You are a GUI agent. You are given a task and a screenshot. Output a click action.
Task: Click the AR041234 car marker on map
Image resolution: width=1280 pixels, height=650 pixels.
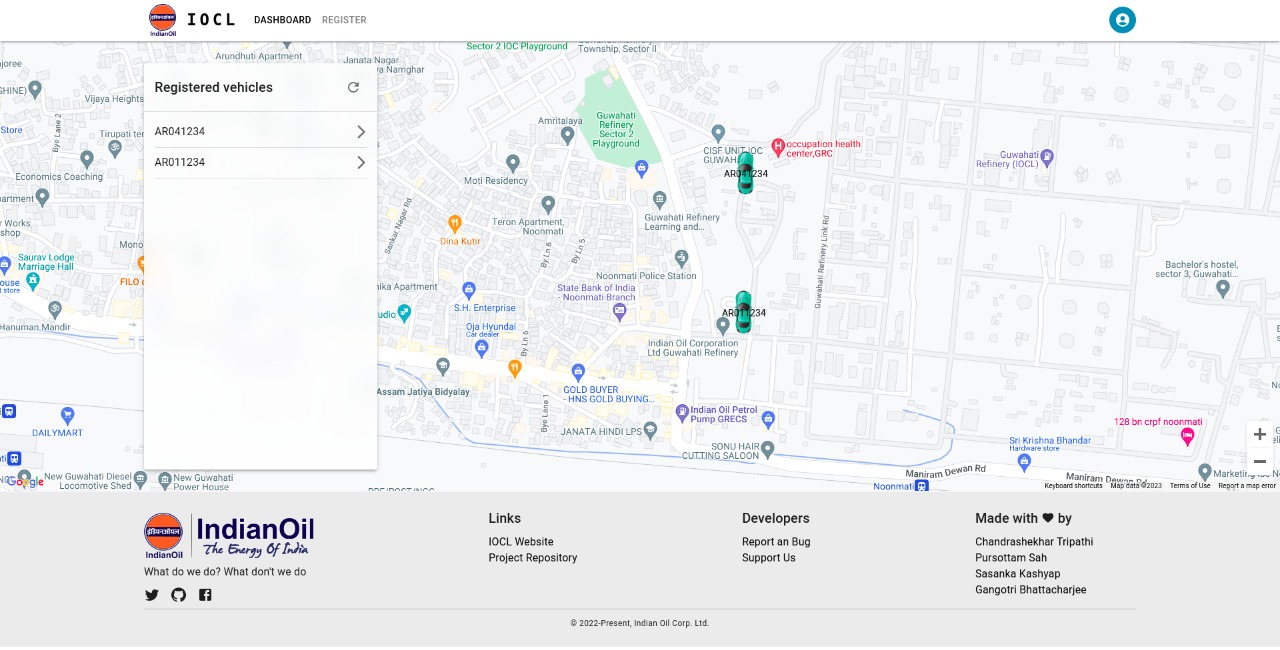click(745, 173)
